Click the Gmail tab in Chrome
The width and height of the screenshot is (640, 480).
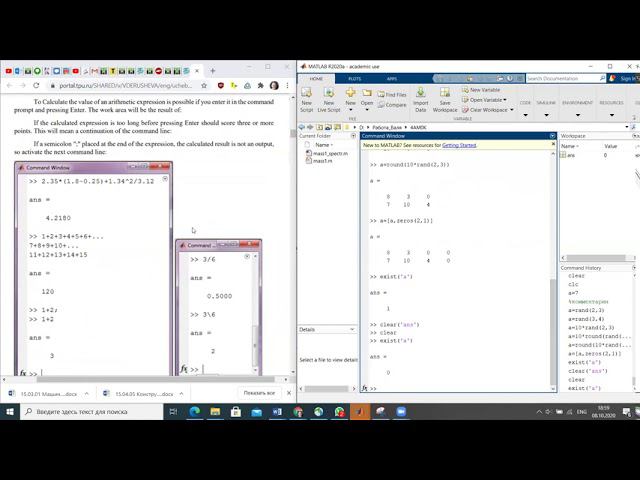coord(95,71)
